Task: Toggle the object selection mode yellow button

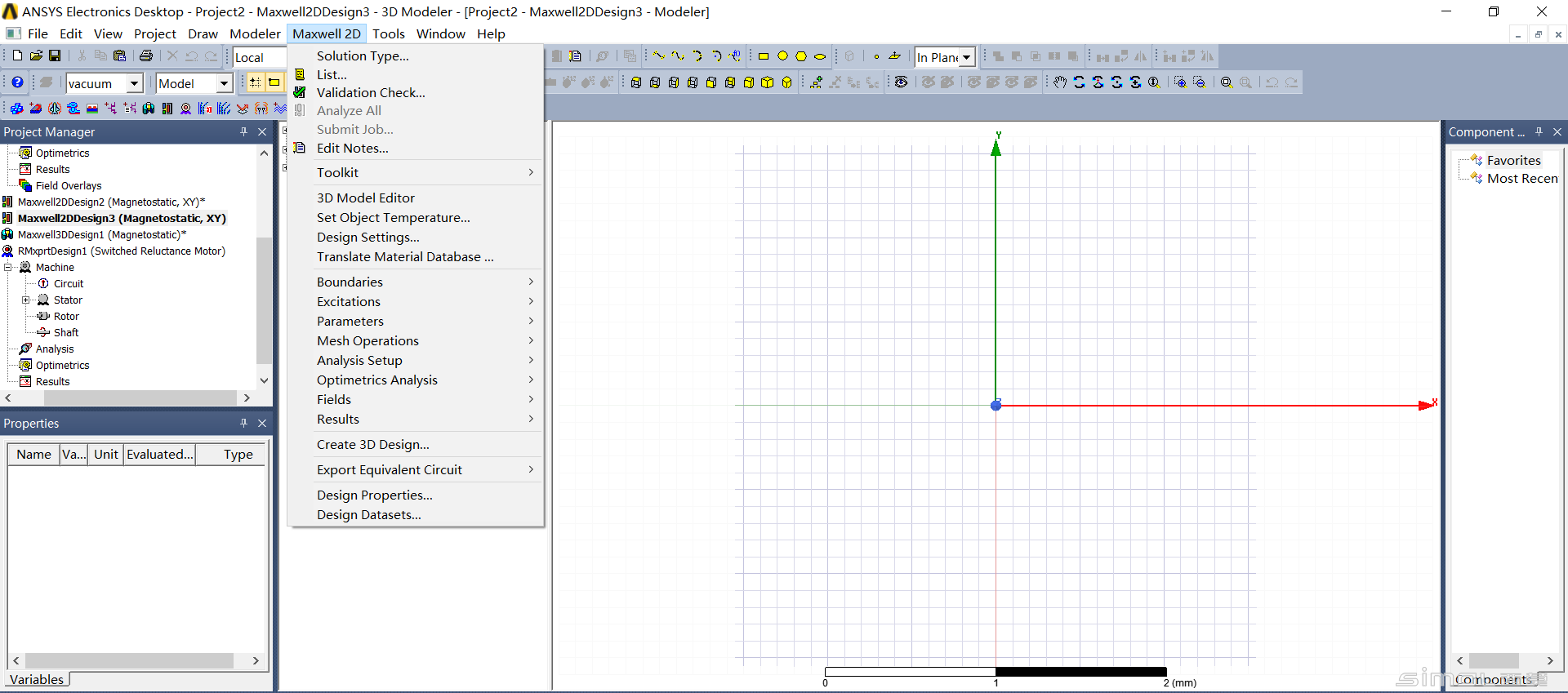Action: click(274, 82)
